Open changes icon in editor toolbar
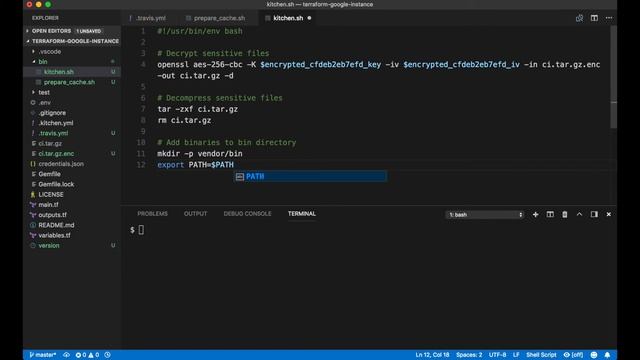The width and height of the screenshot is (640, 360). [x=579, y=18]
